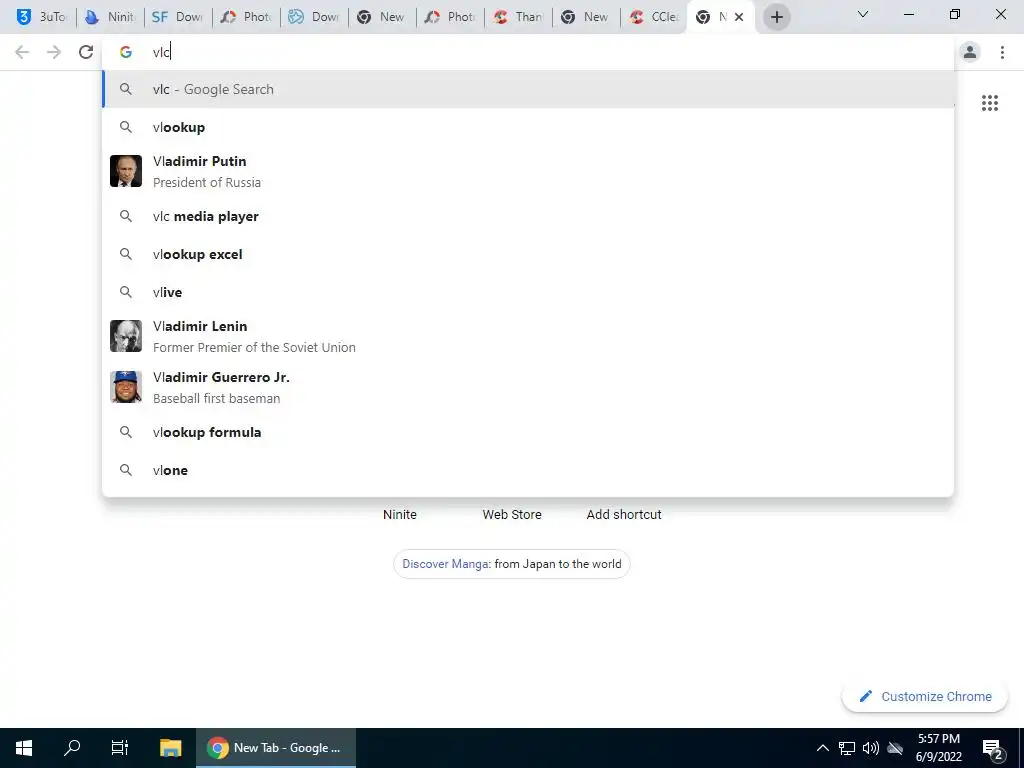Open the Google apps grid icon
The image size is (1024, 768).
pyautogui.click(x=990, y=103)
